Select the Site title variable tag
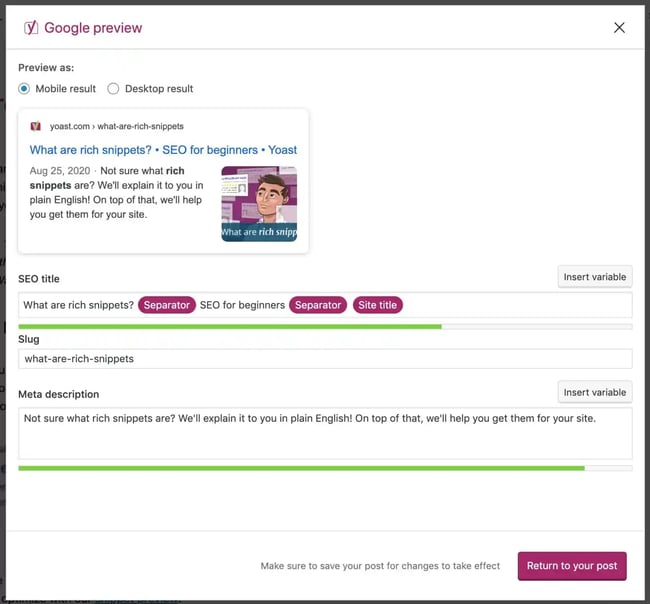Viewport: 650px width, 604px height. tap(377, 305)
